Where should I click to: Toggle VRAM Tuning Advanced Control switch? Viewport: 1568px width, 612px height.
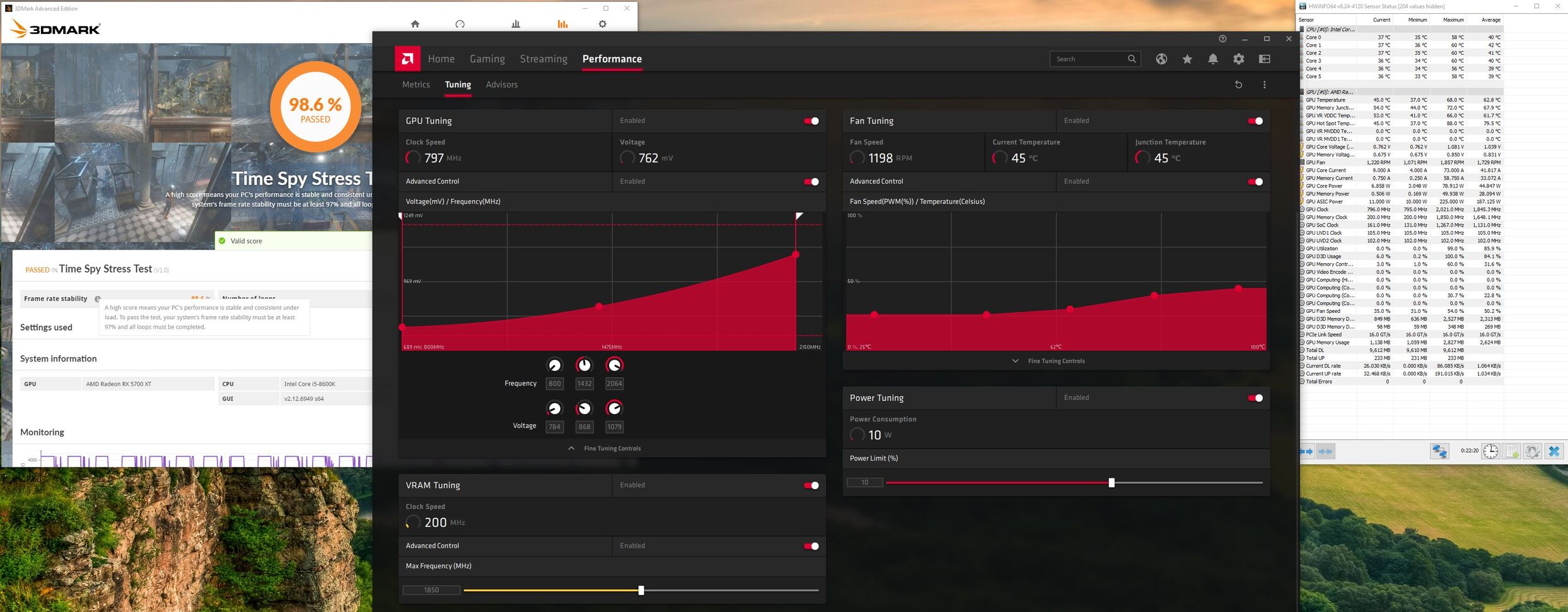pos(811,546)
